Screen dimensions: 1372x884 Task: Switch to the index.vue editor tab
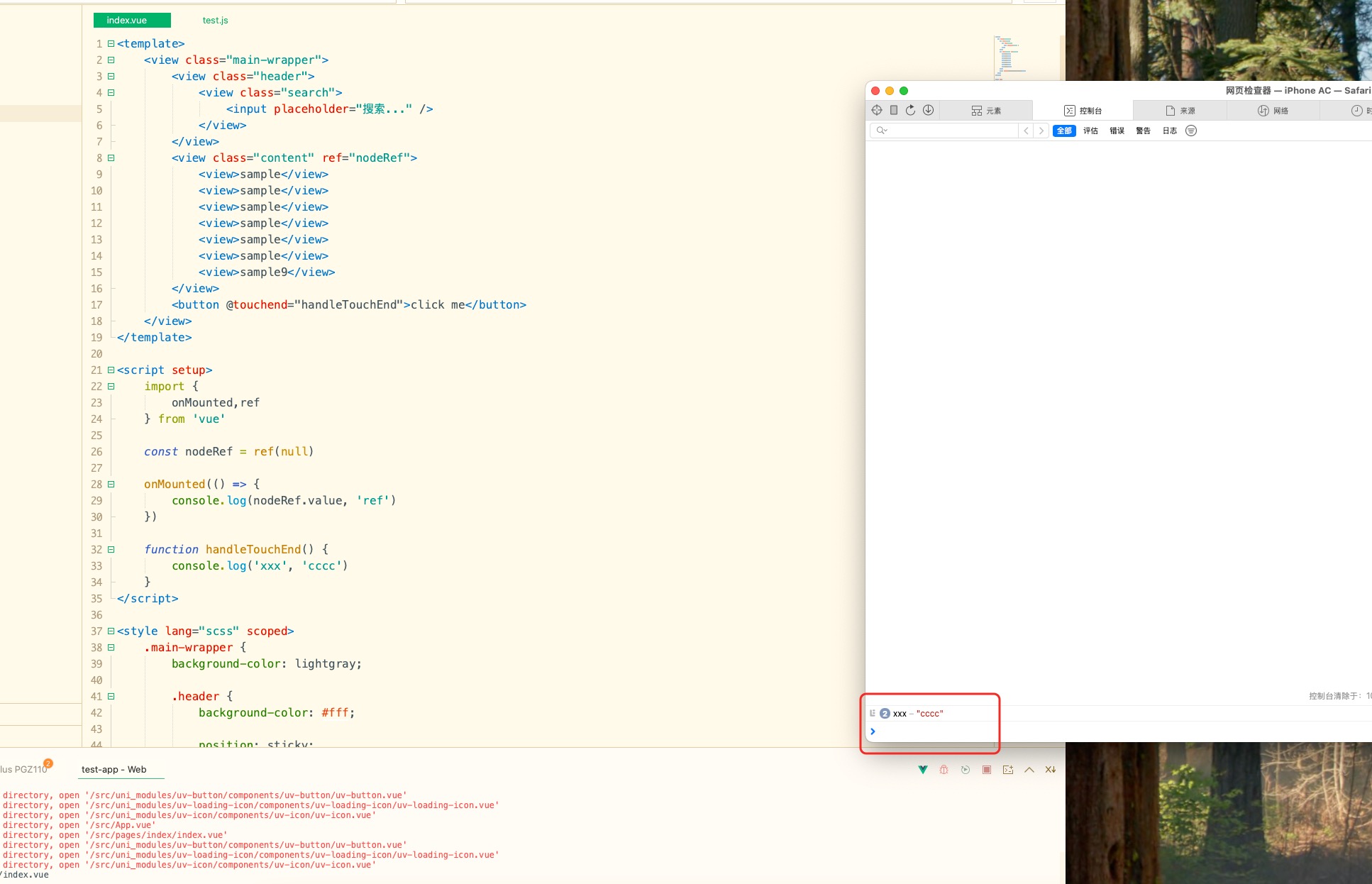[132, 21]
